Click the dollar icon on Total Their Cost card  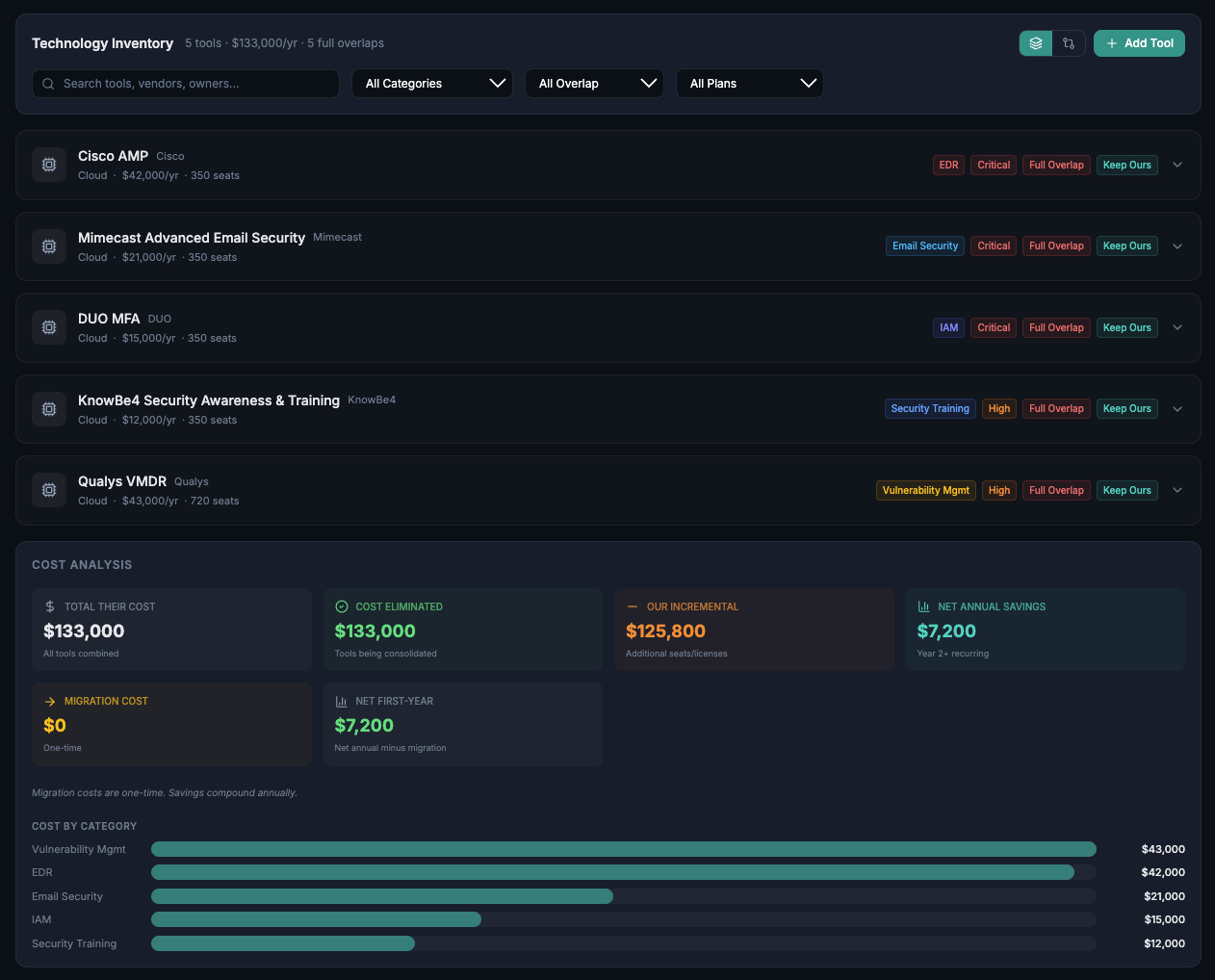coord(47,606)
